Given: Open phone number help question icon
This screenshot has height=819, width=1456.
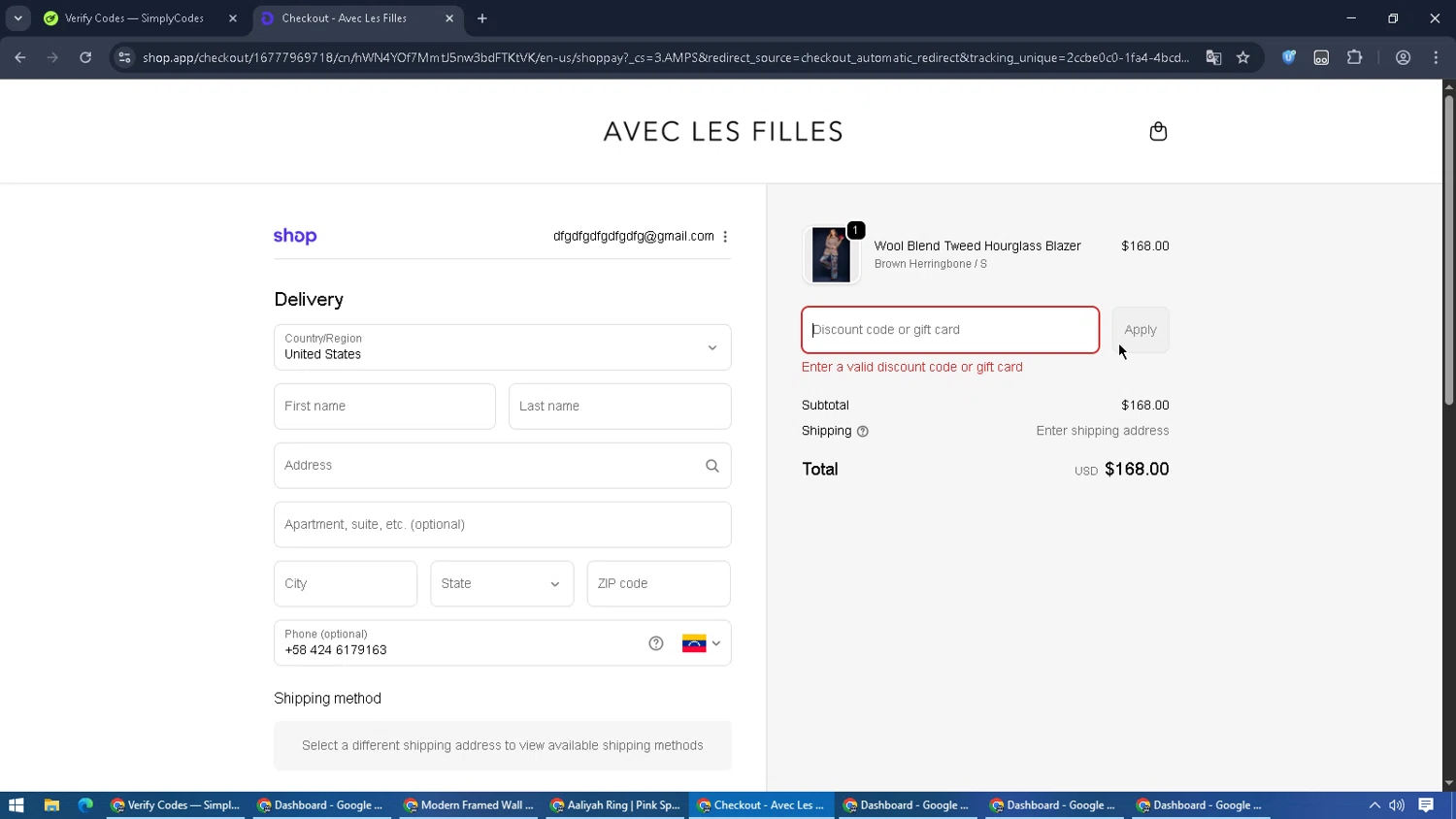Looking at the screenshot, I should coord(656,643).
